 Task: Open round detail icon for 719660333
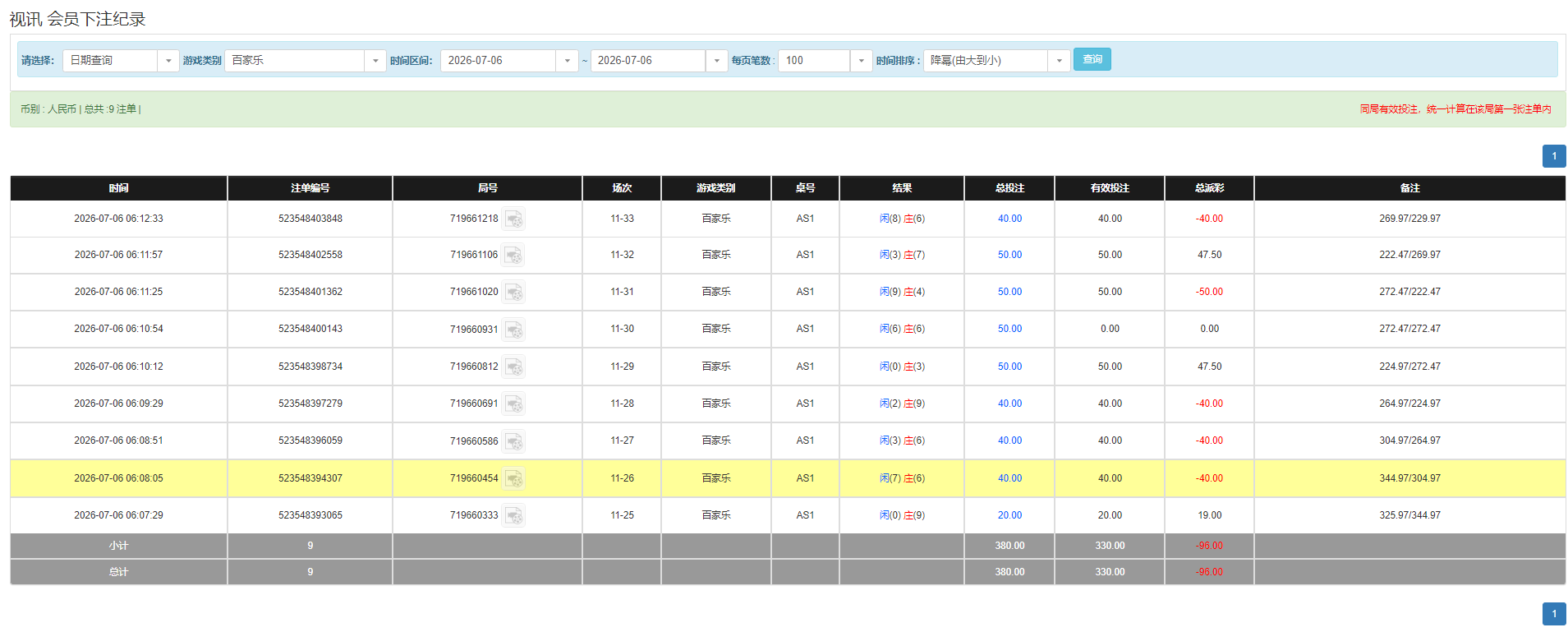(514, 515)
